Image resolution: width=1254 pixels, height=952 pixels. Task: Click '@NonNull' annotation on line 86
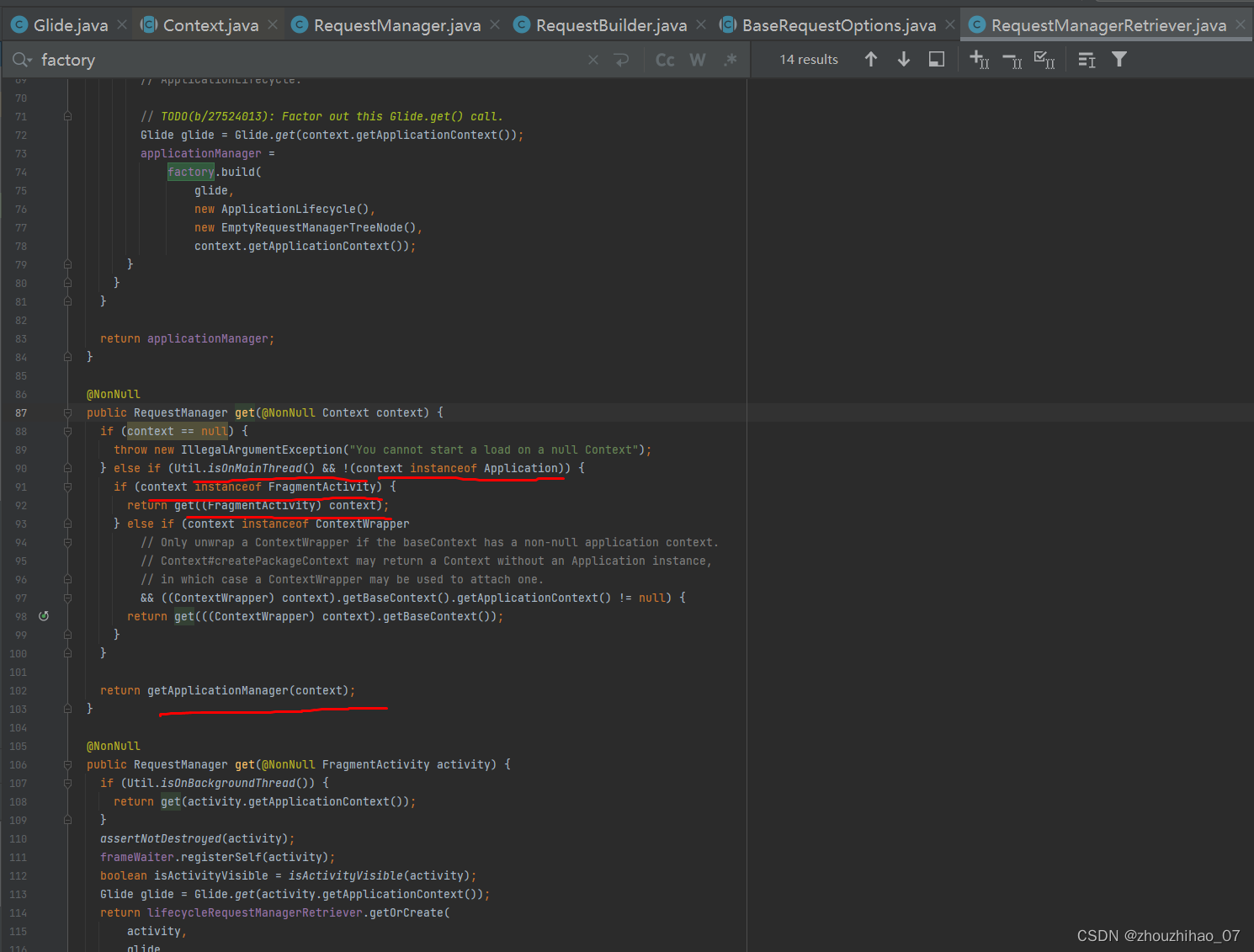click(114, 394)
